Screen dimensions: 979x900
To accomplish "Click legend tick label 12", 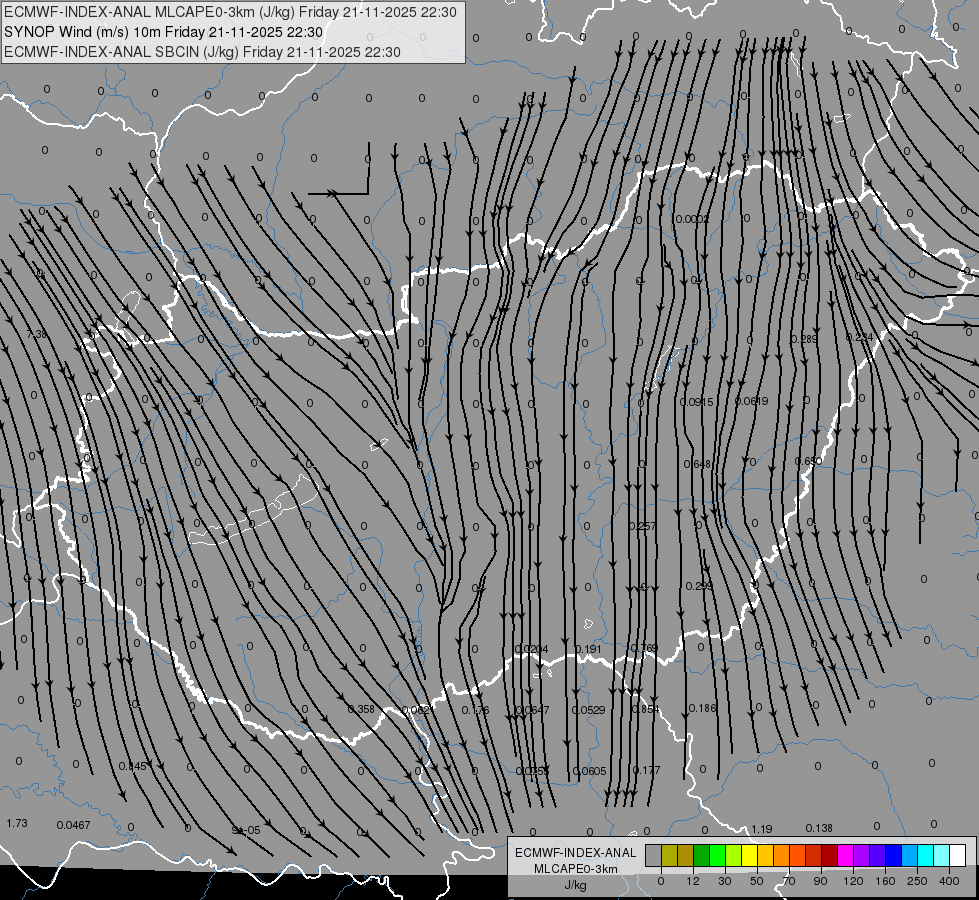I will pyautogui.click(x=692, y=881).
